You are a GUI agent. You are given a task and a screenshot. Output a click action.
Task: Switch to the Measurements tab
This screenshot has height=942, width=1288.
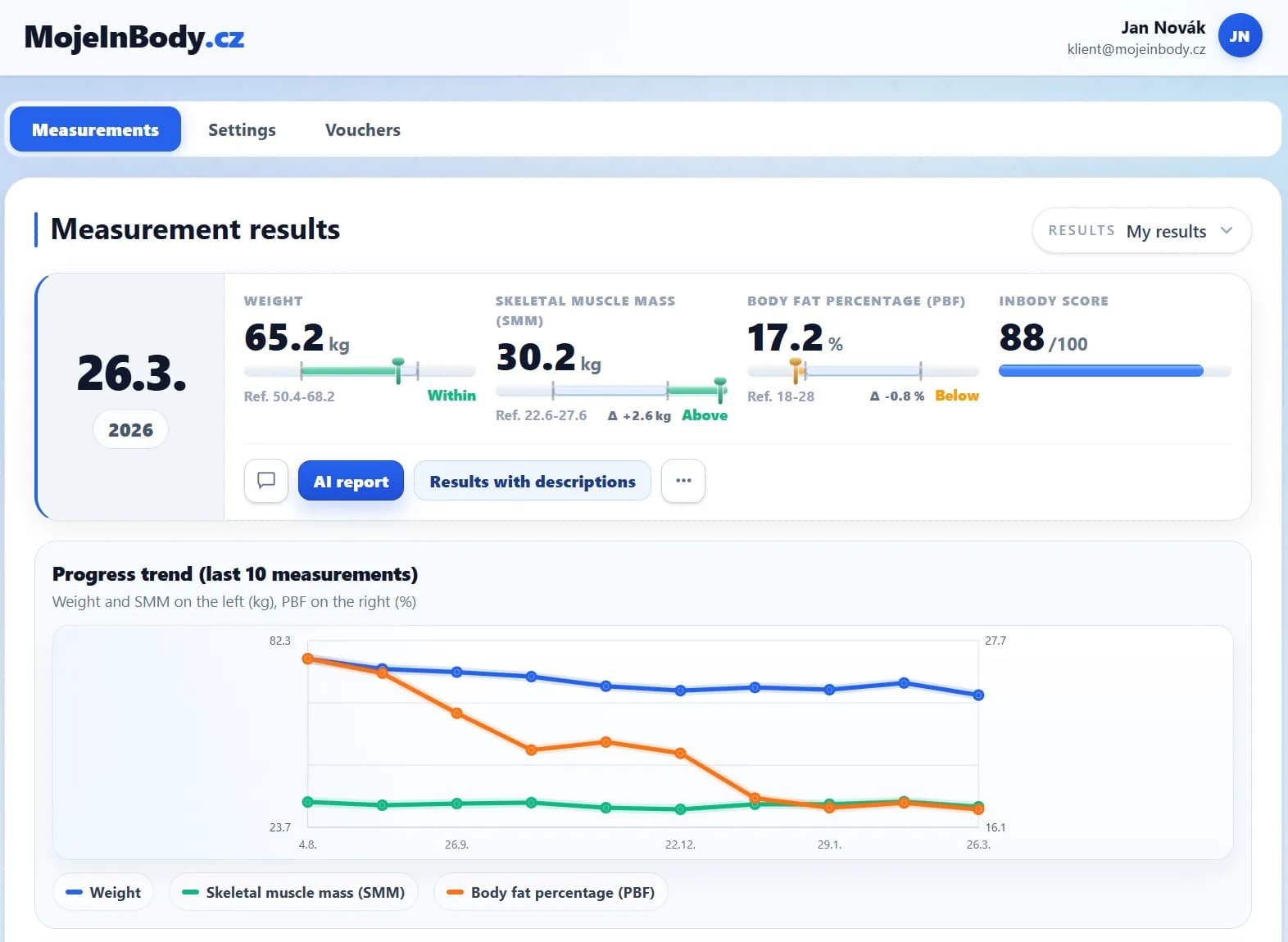coord(95,129)
